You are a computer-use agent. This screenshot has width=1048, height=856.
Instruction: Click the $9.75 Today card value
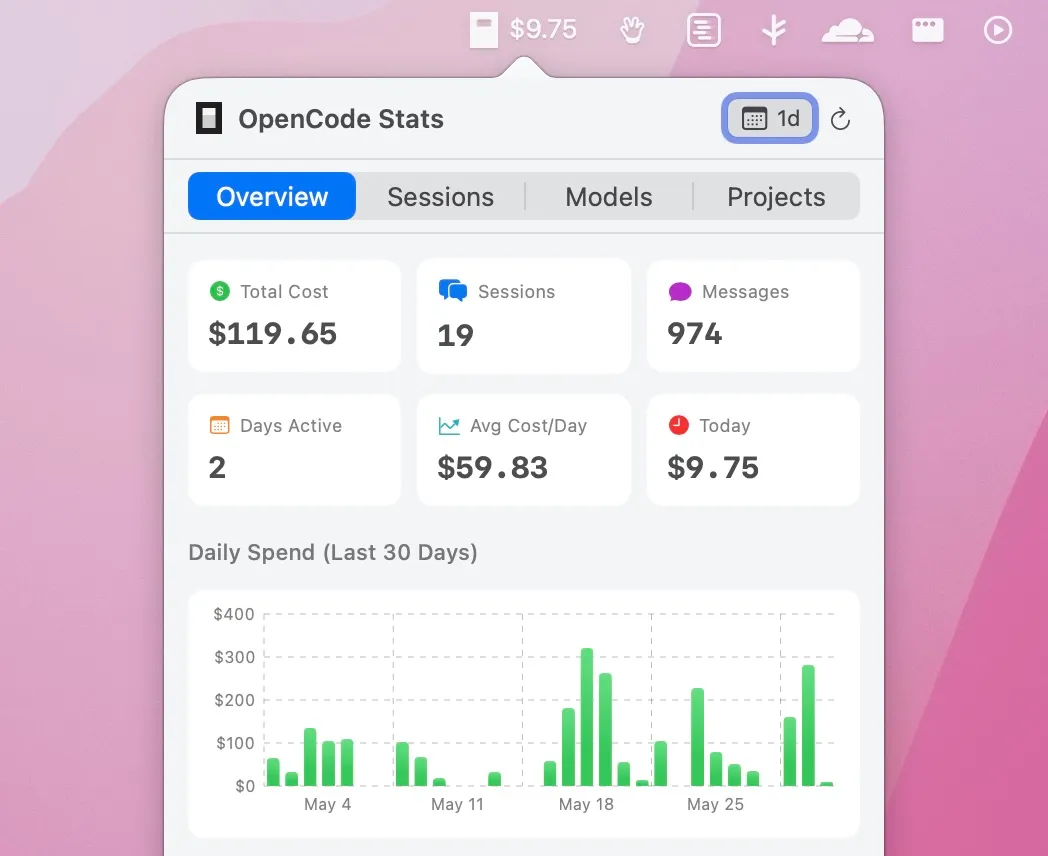pyautogui.click(x=713, y=467)
